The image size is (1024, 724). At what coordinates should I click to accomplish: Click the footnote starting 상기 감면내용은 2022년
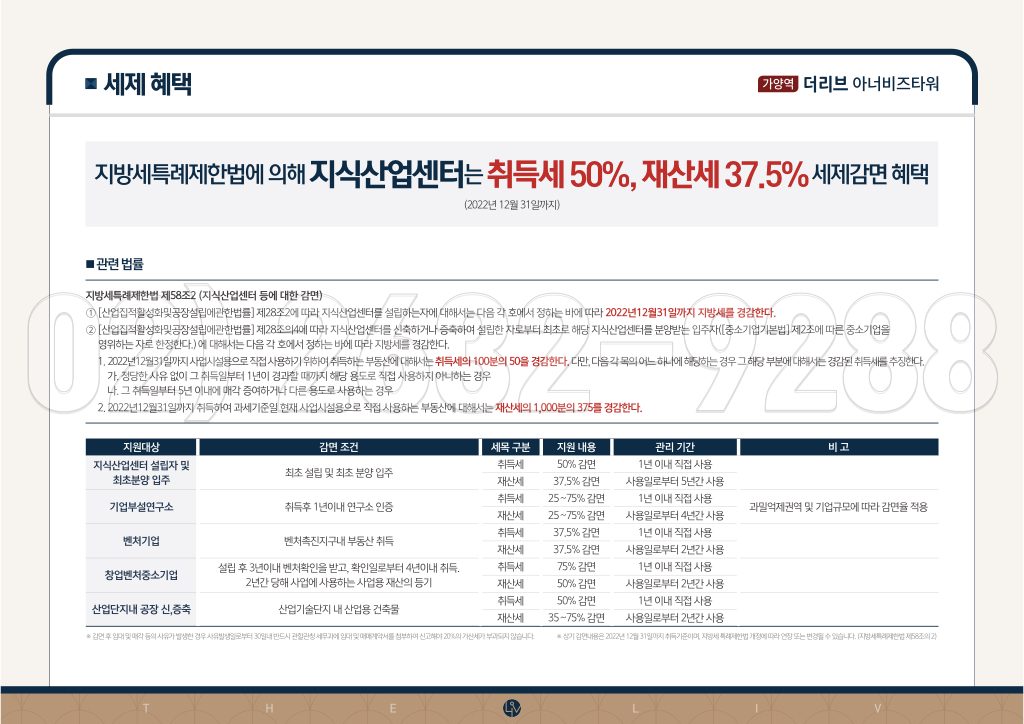[747, 636]
